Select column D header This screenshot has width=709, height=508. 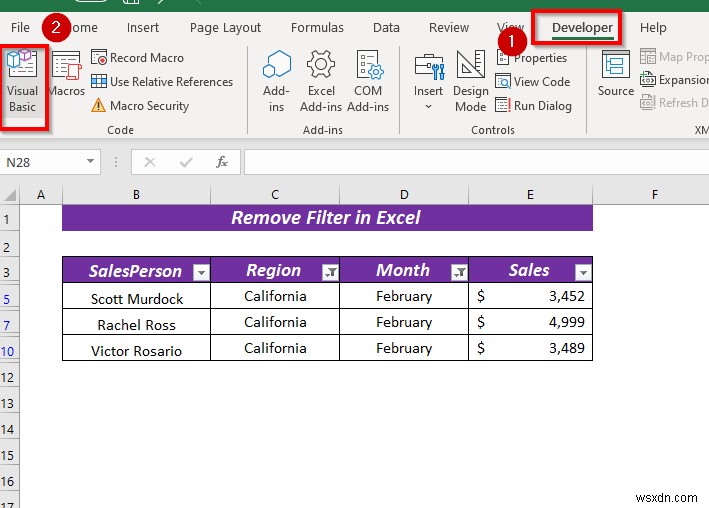(x=404, y=195)
